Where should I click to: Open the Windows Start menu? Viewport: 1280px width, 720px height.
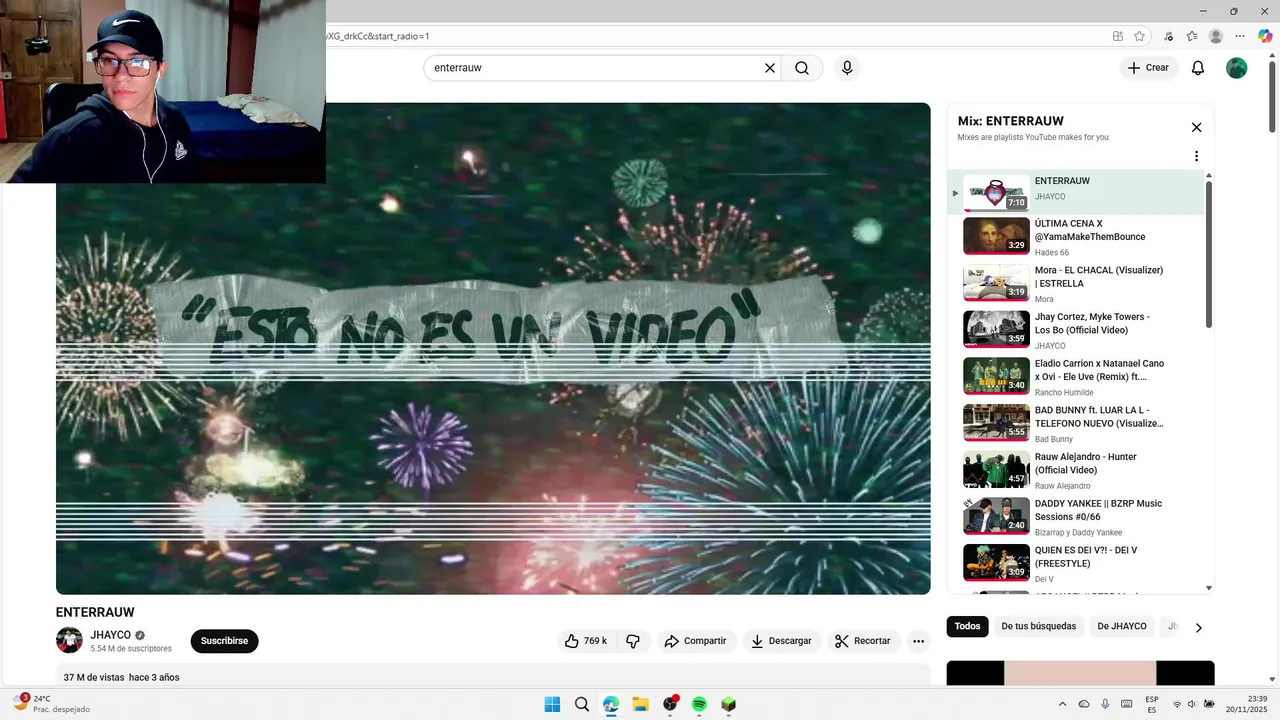(x=552, y=704)
